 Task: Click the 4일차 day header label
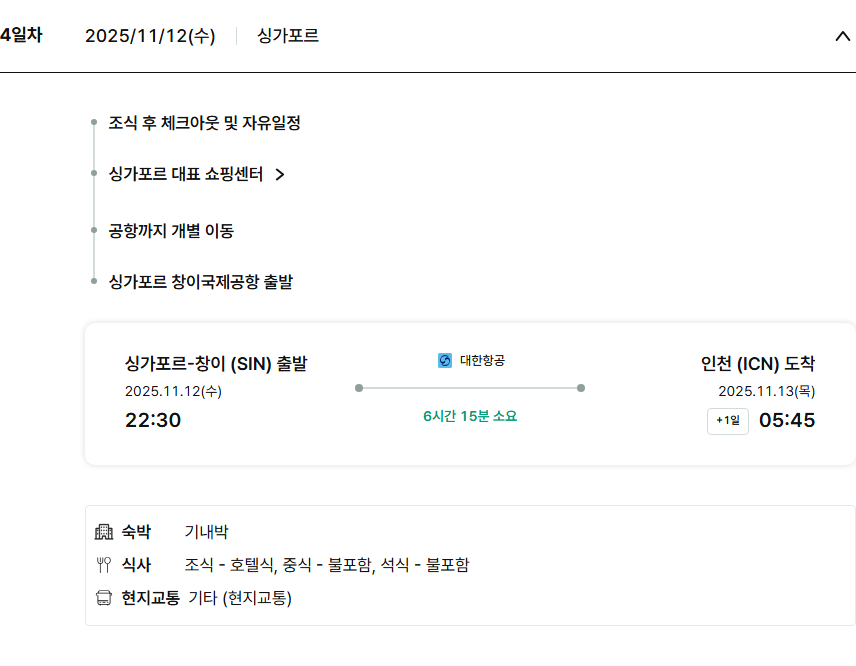click(x=21, y=35)
